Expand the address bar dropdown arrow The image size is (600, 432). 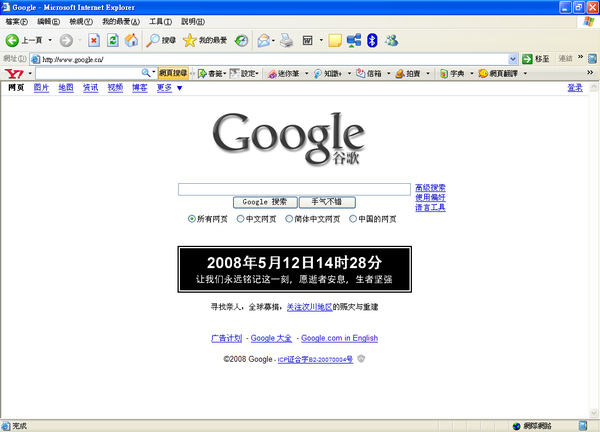point(513,59)
